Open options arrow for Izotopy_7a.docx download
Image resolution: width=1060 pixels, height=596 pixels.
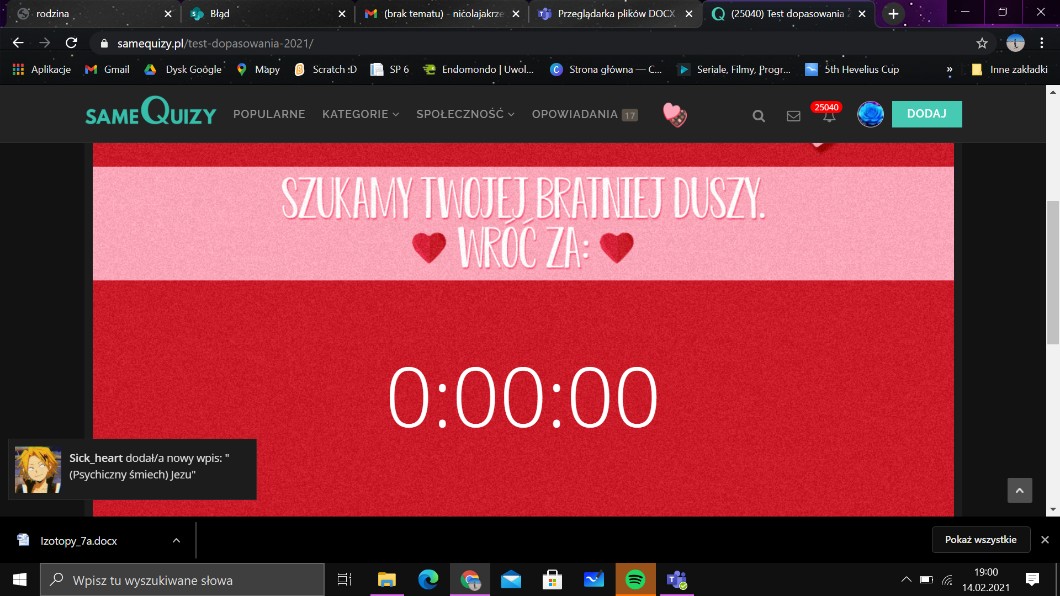click(176, 540)
